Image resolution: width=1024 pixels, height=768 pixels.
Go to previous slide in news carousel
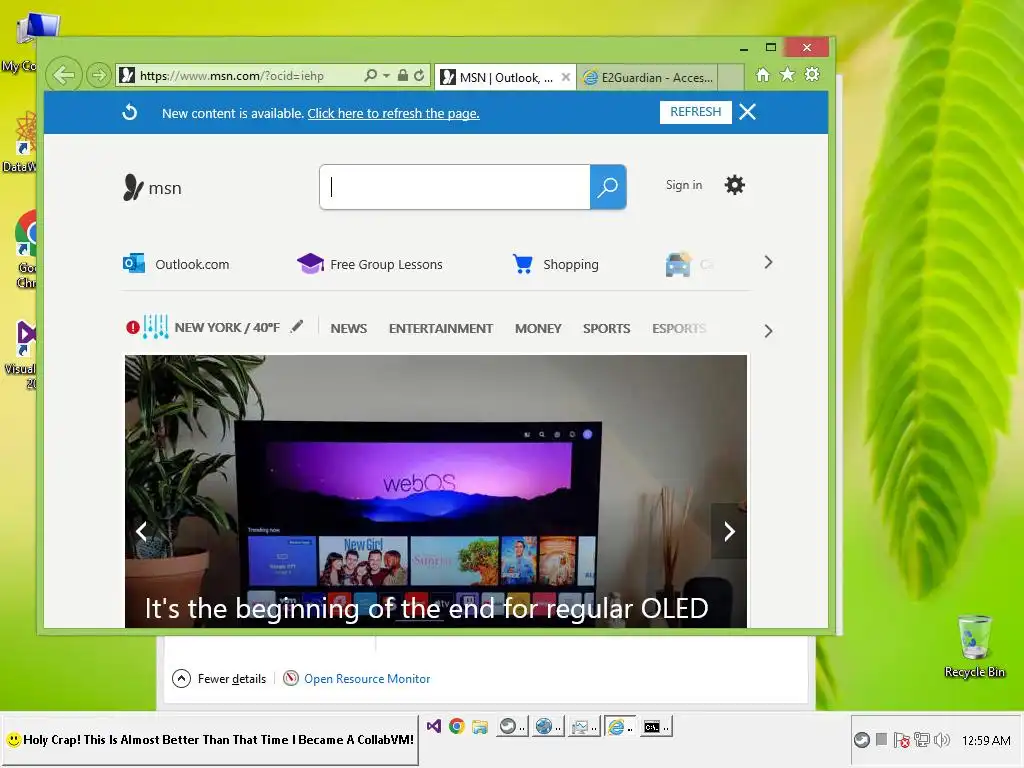(x=142, y=531)
